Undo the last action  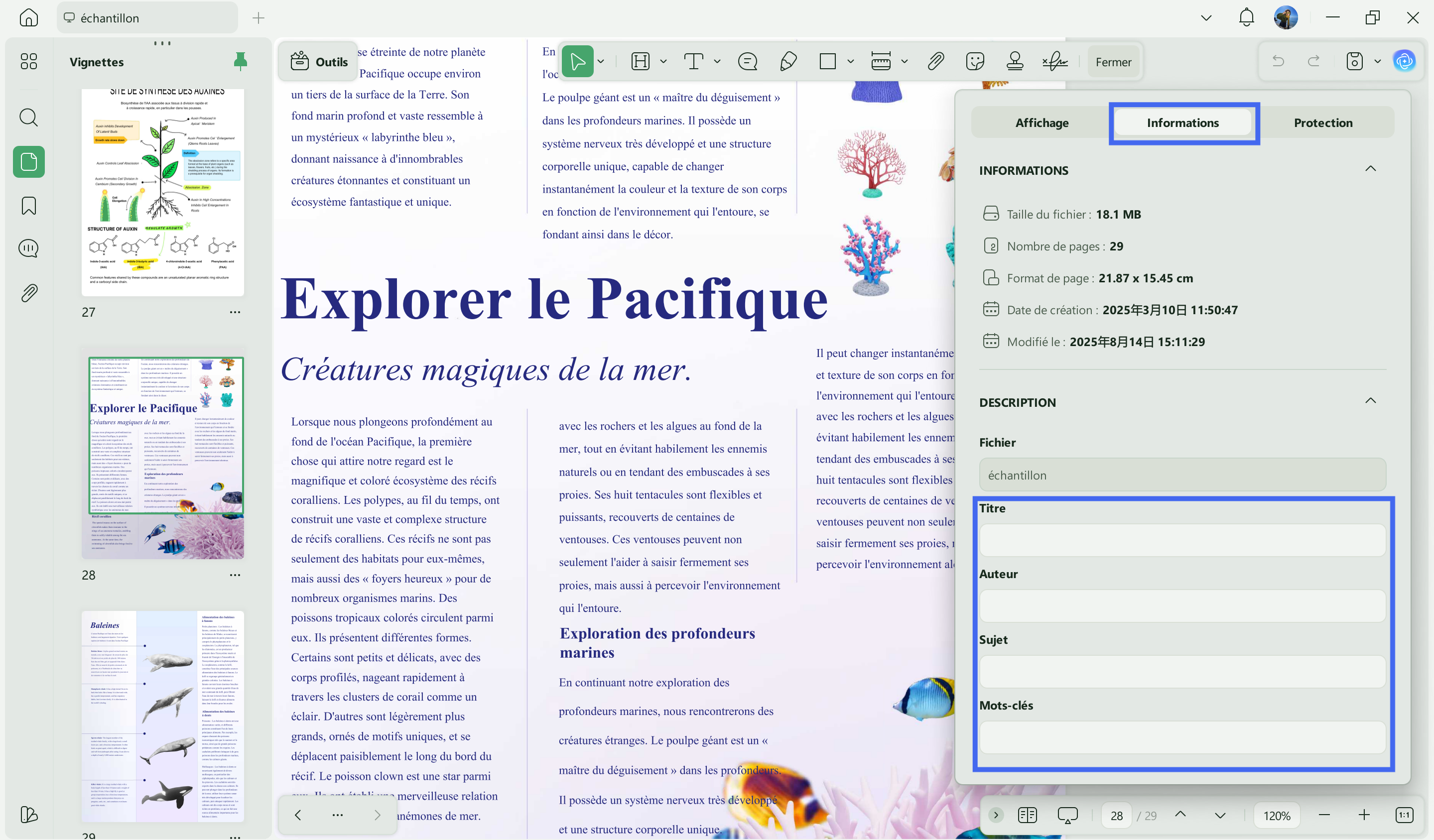(1278, 61)
